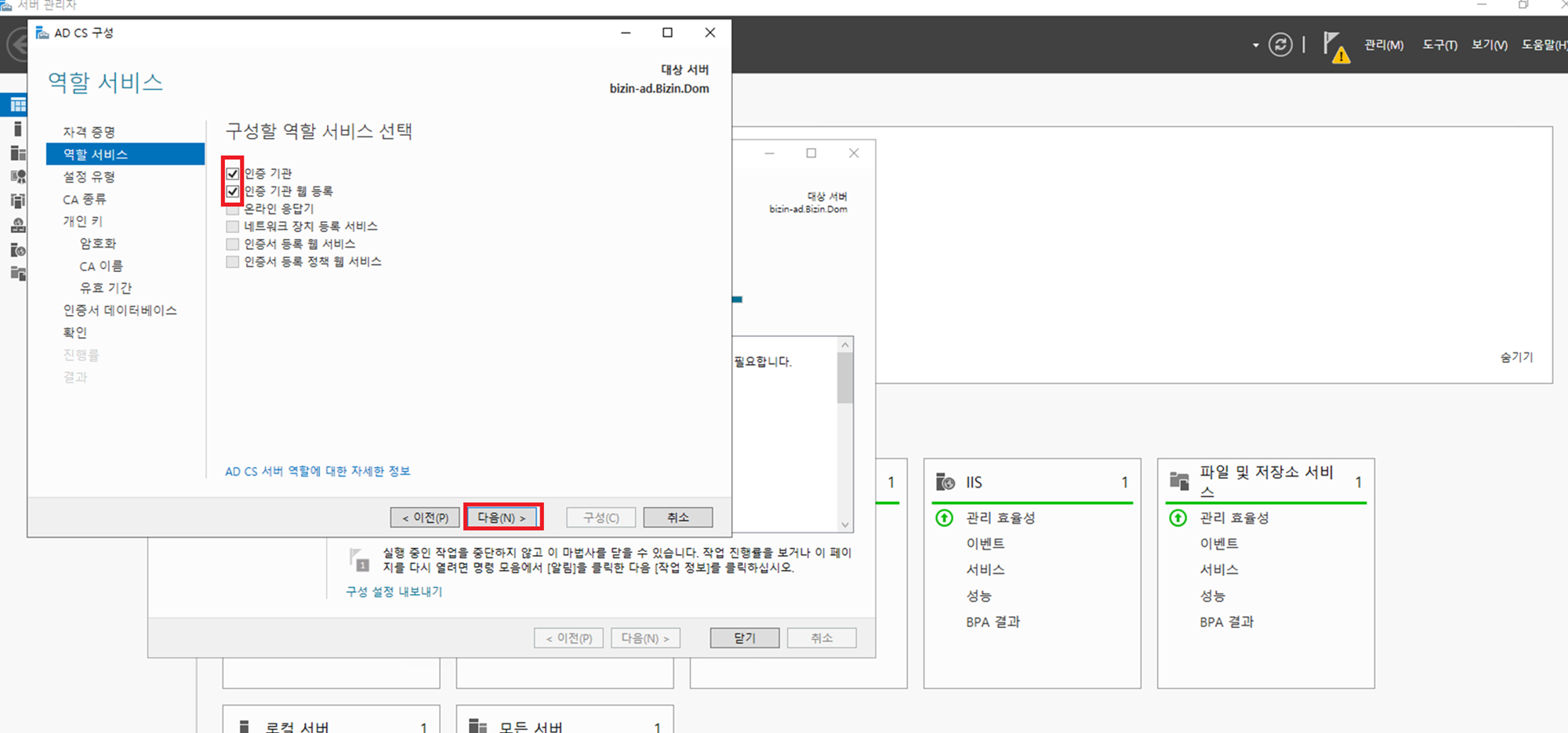This screenshot has width=1568, height=733.
Task: Click the 취소 button in AD CS dialog
Action: click(x=678, y=517)
